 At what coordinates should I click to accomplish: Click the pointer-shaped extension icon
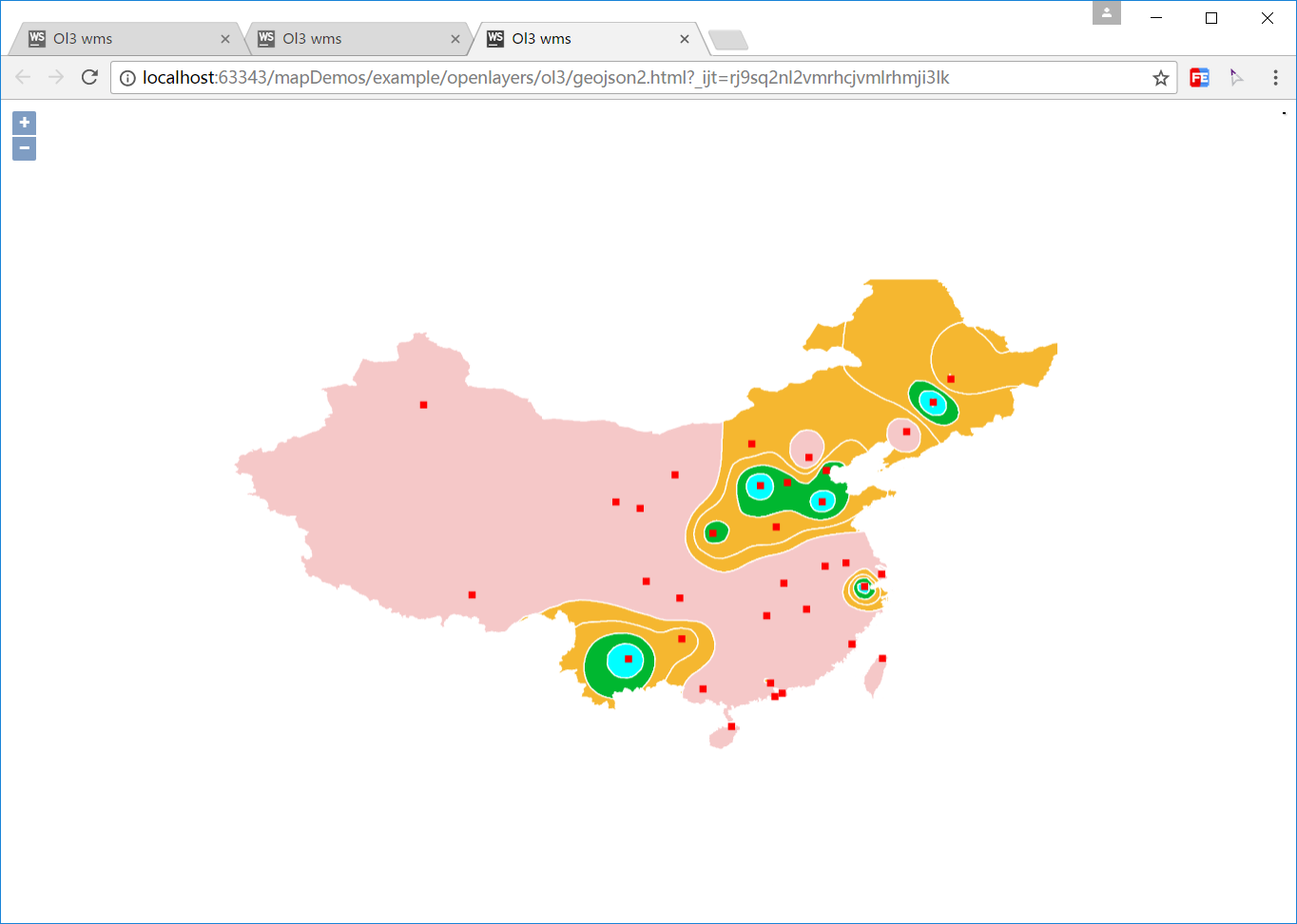coord(1236,77)
